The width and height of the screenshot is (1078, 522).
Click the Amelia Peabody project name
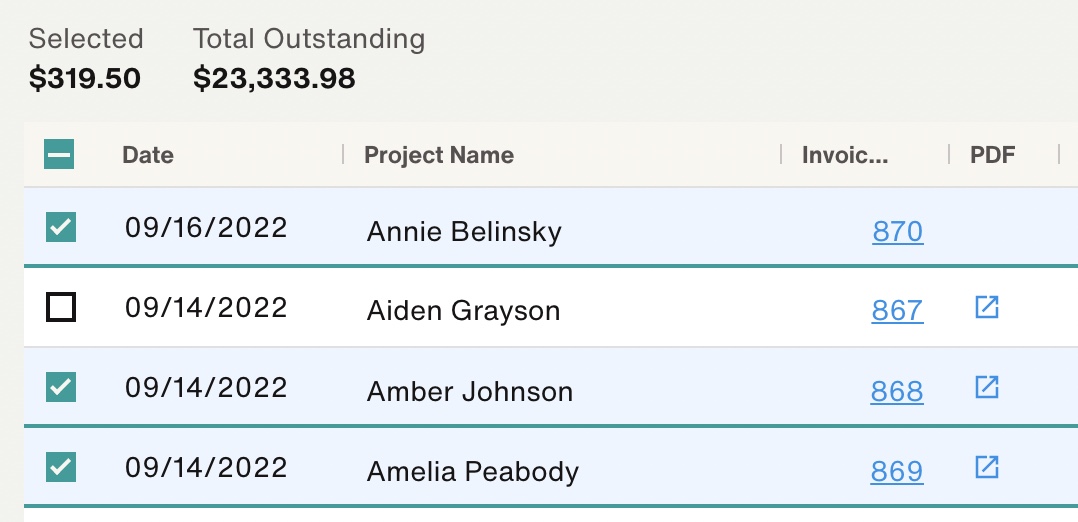pyautogui.click(x=473, y=471)
